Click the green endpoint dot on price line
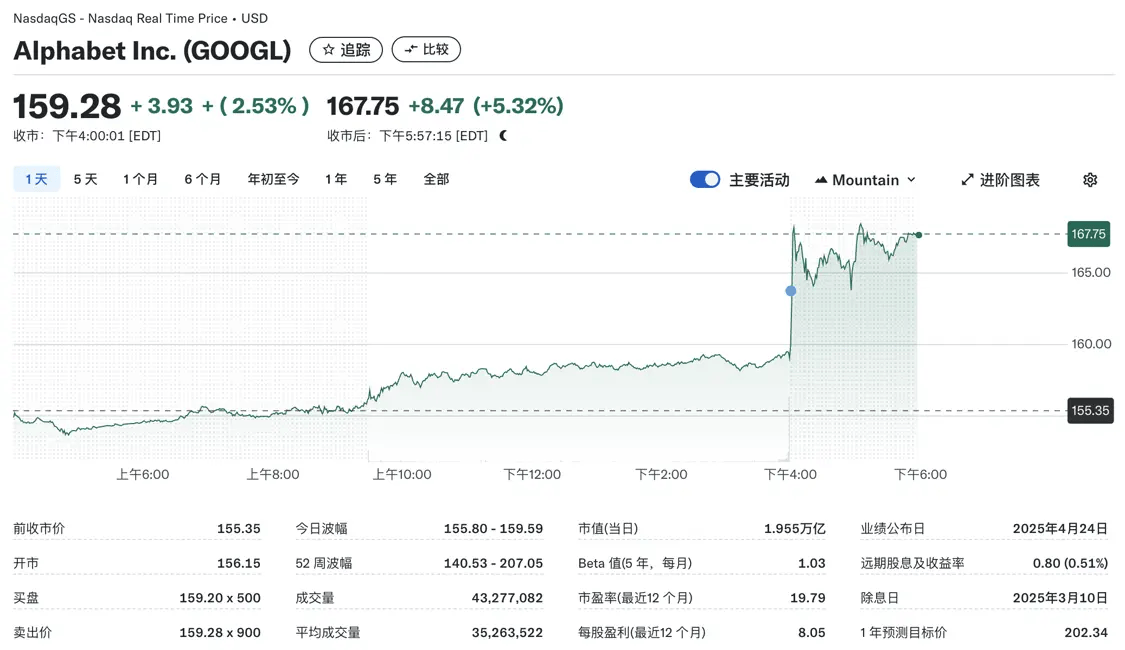1125x650 pixels. (918, 235)
